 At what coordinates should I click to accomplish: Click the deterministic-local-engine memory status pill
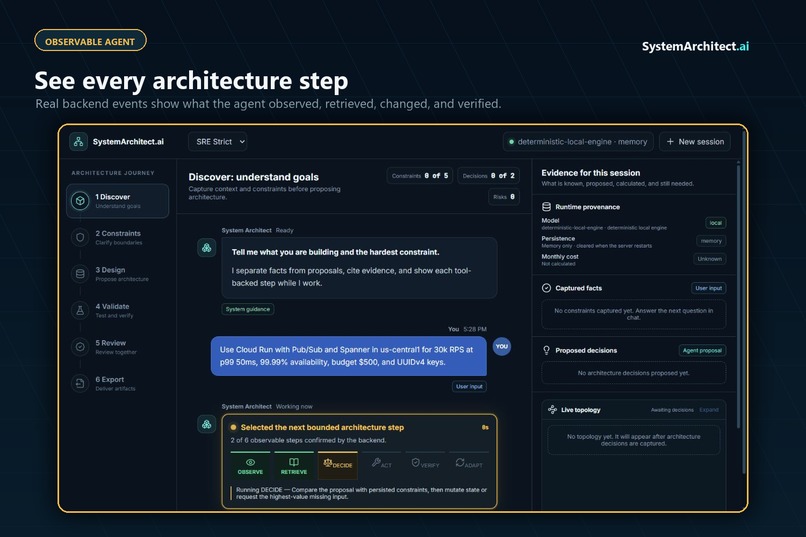click(578, 142)
